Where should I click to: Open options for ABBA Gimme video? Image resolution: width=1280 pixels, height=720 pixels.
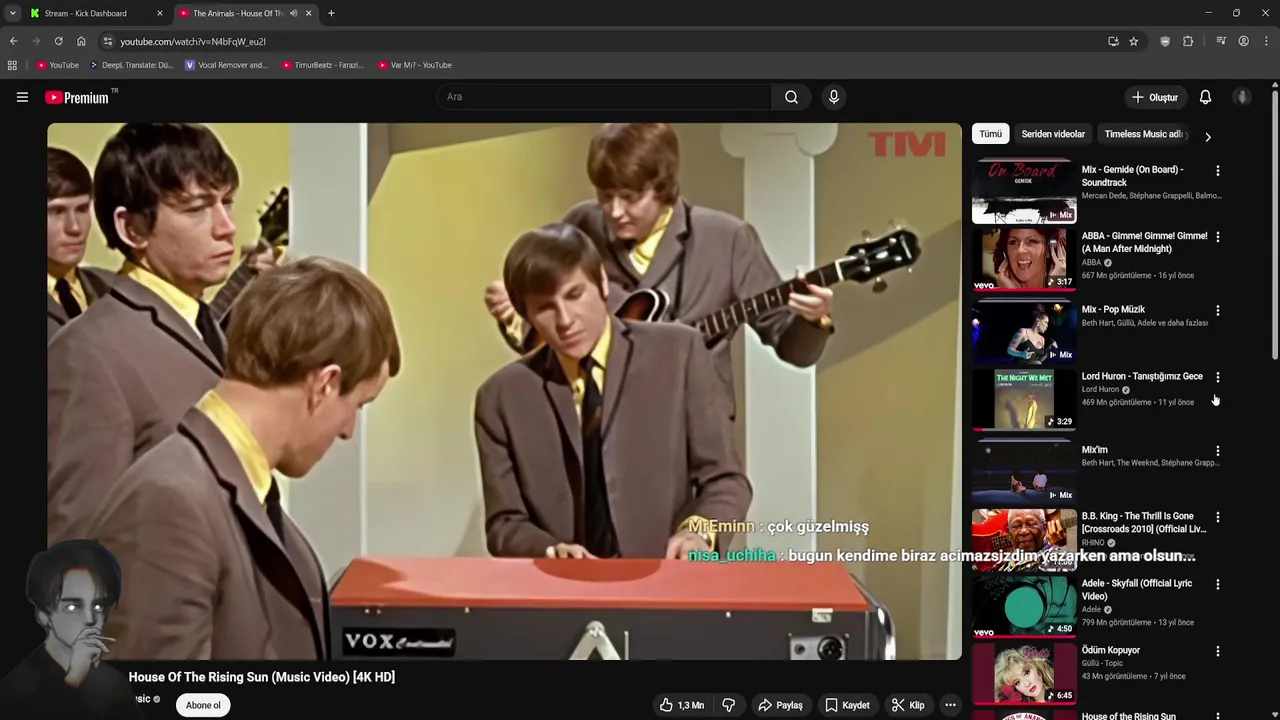[1217, 237]
